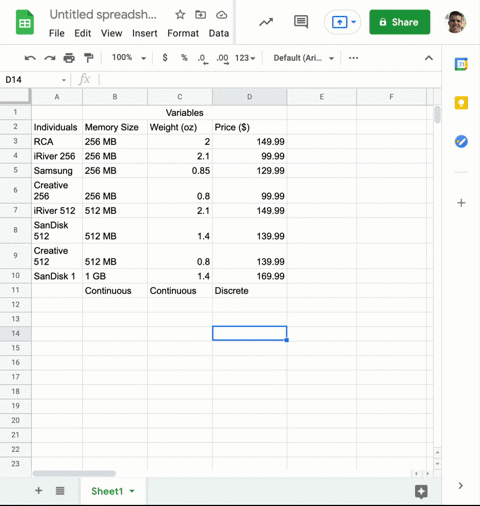Click the Untitled spreadsheet title
The width and height of the screenshot is (480, 506).
pyautogui.click(x=103, y=15)
